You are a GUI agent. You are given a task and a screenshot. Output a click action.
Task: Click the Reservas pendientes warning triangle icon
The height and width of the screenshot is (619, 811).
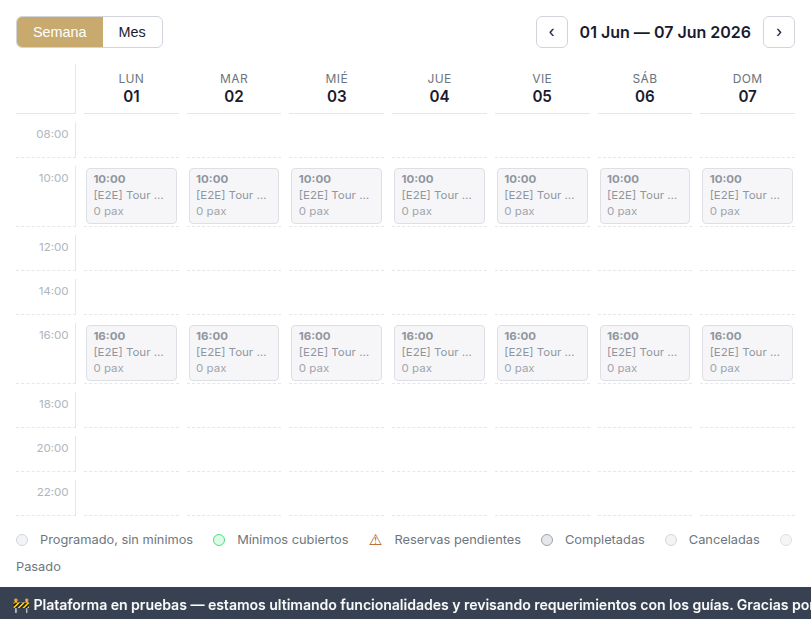(376, 540)
